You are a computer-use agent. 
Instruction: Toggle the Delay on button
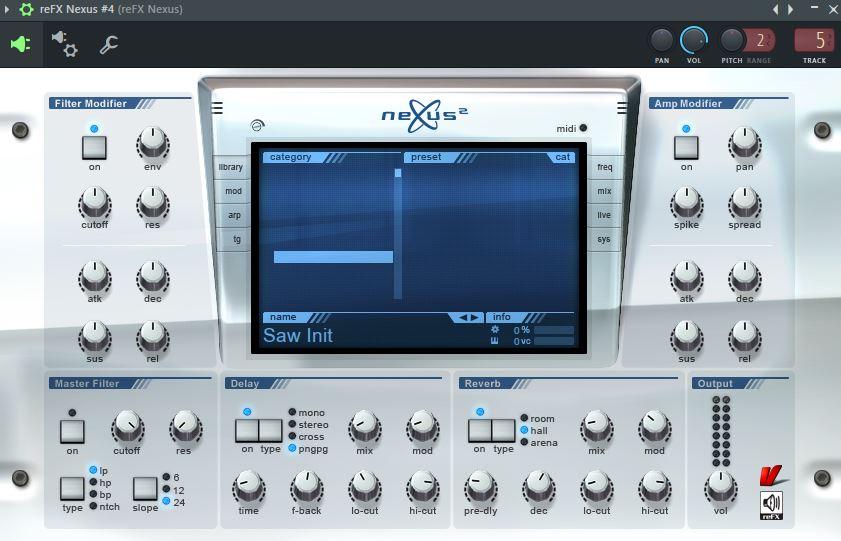coord(247,431)
